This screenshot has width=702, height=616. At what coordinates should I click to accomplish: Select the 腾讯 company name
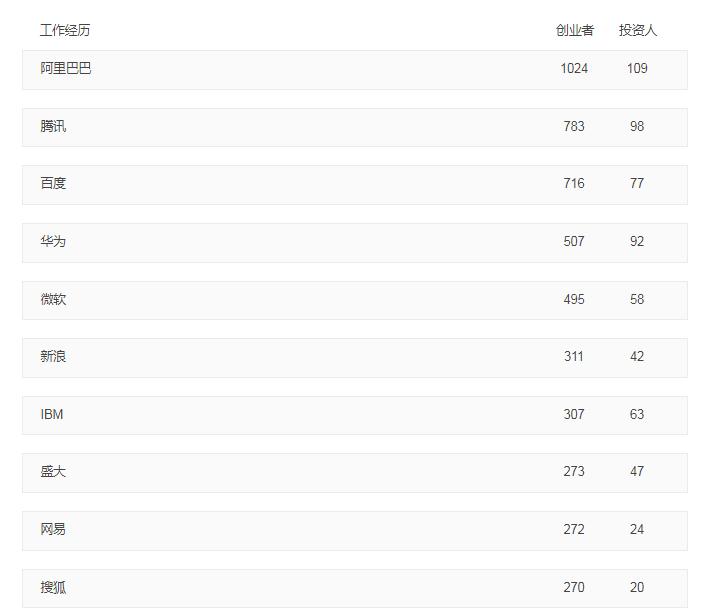(54, 127)
